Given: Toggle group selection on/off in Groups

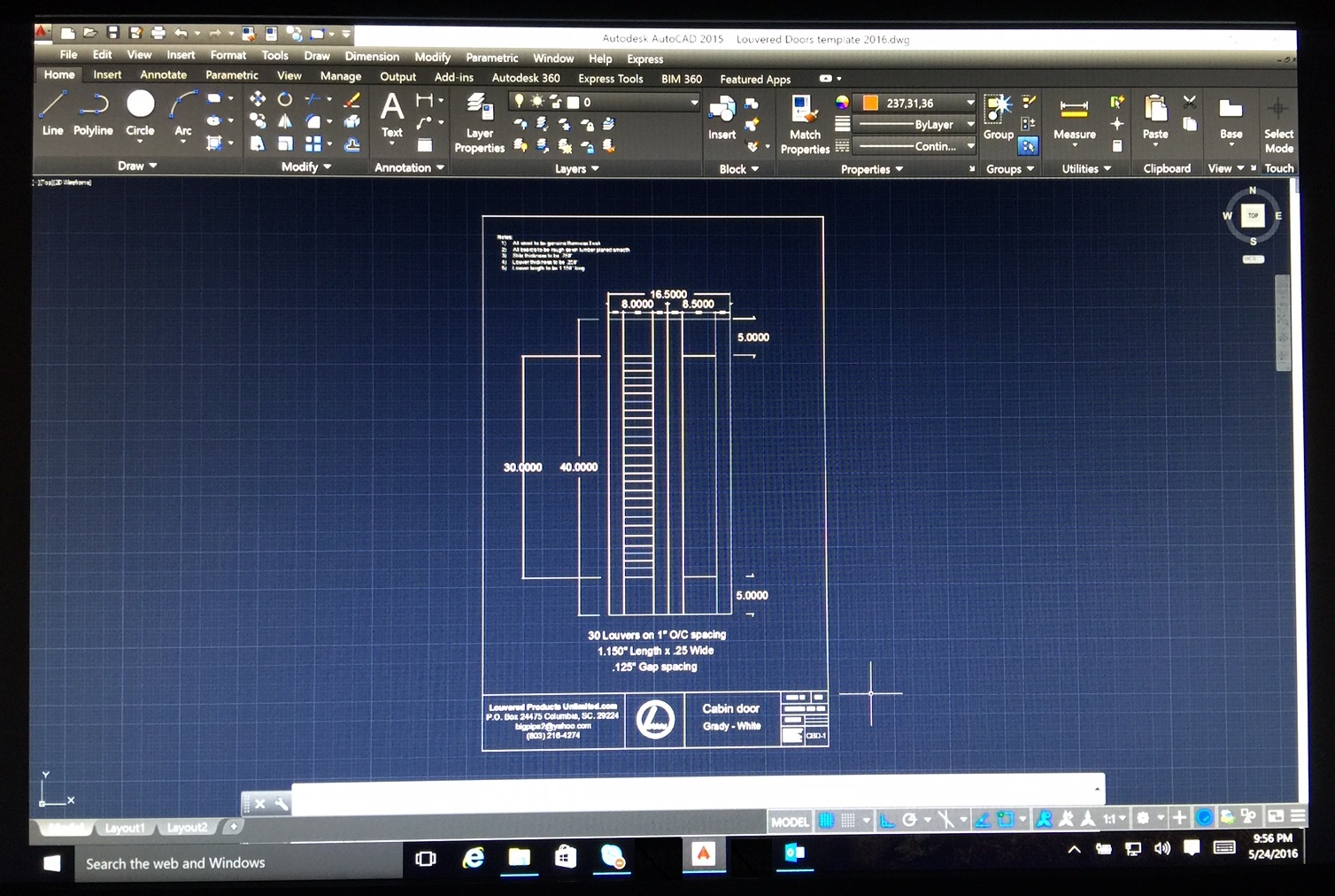Looking at the screenshot, I should (x=1028, y=146).
